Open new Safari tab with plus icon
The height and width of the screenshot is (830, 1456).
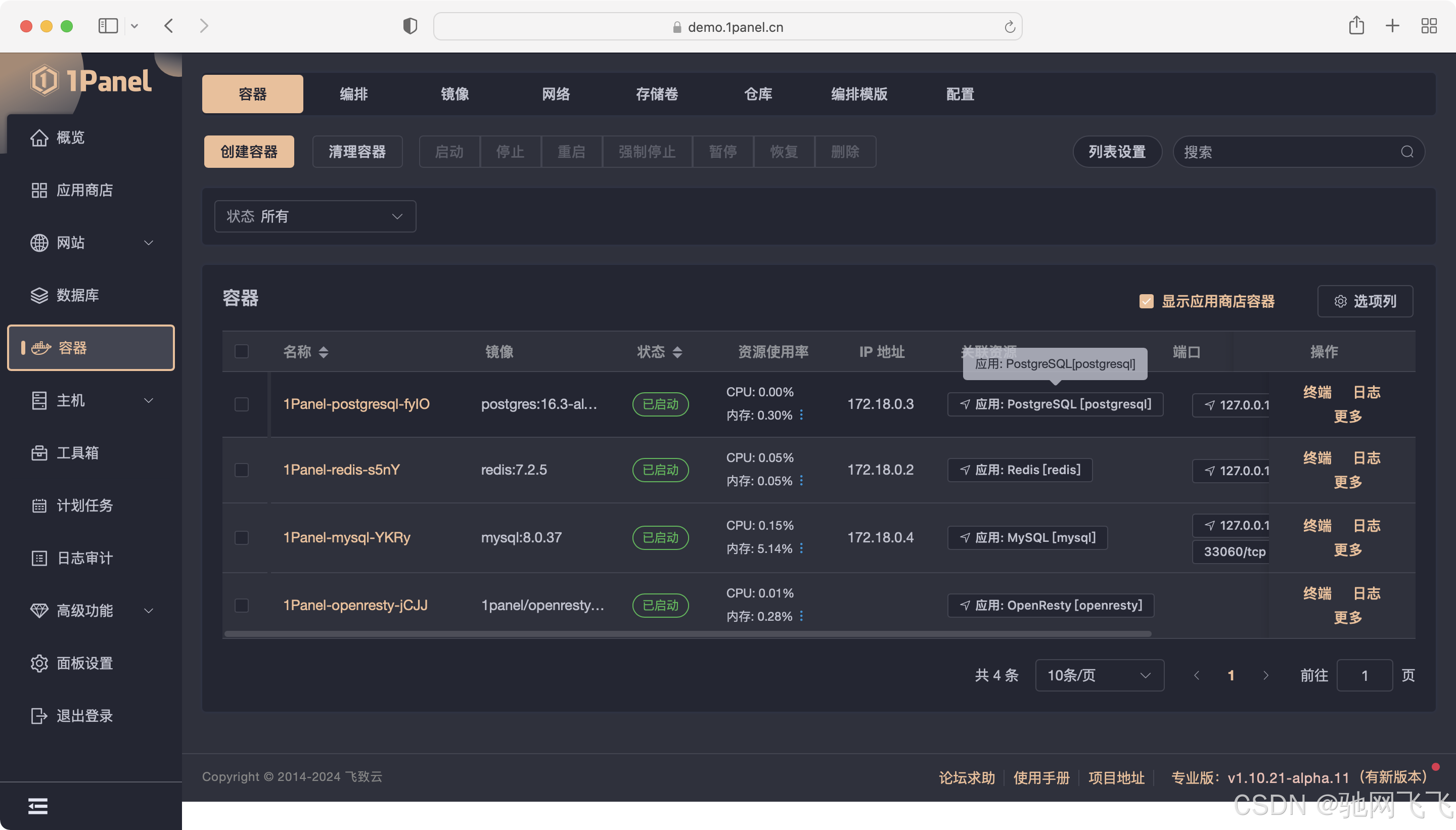[x=1392, y=26]
